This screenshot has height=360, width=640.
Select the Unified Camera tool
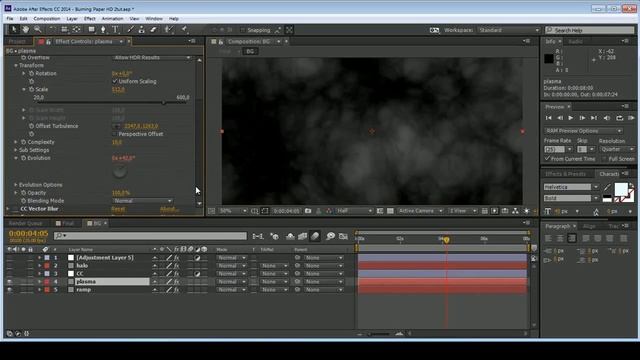(64, 29)
